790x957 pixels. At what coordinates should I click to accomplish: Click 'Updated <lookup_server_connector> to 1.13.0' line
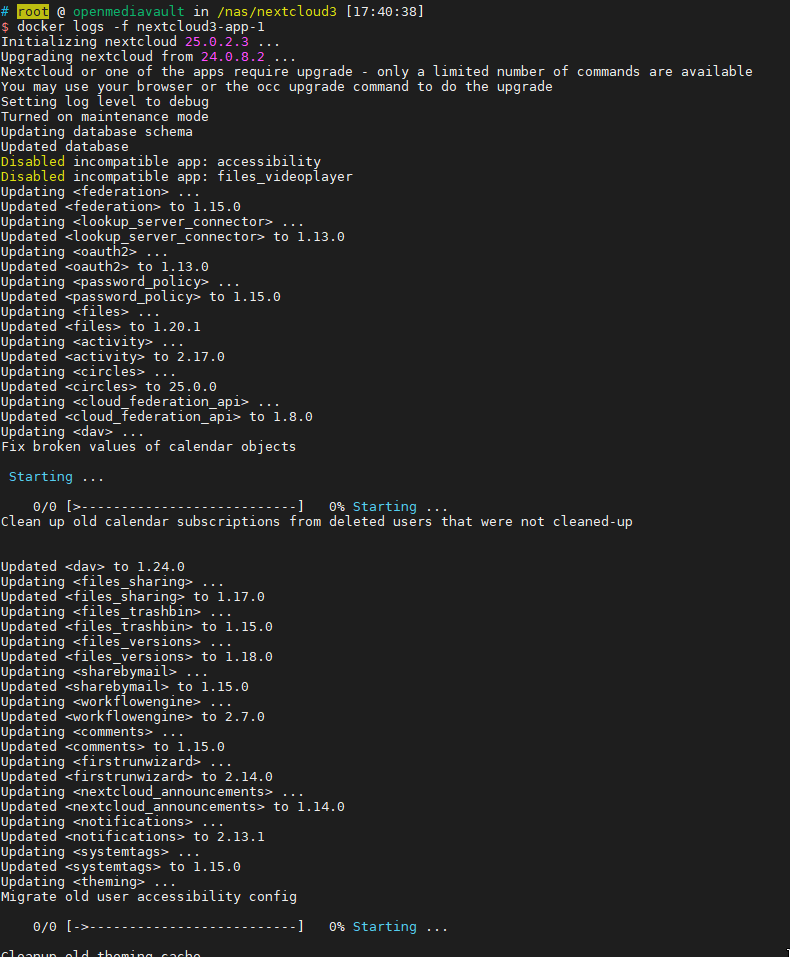172,236
